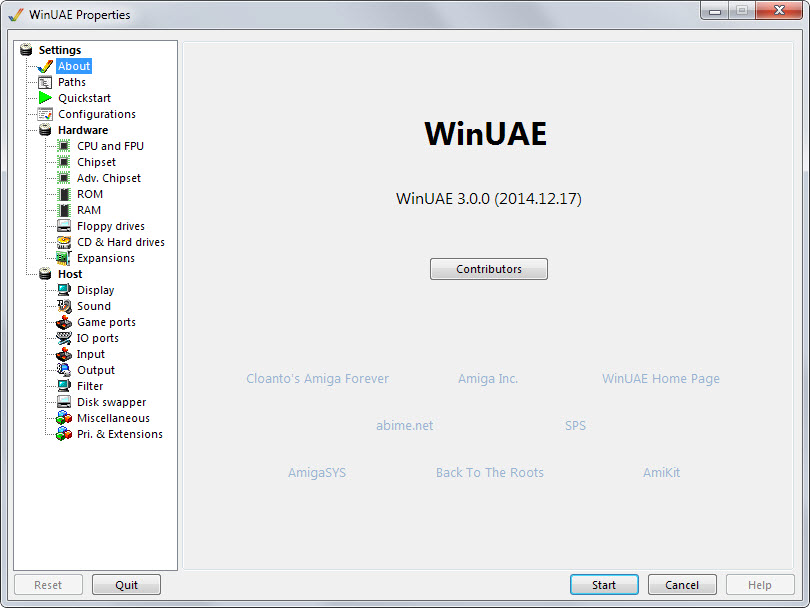
Task: Open Expansions settings
Action: coord(105,258)
